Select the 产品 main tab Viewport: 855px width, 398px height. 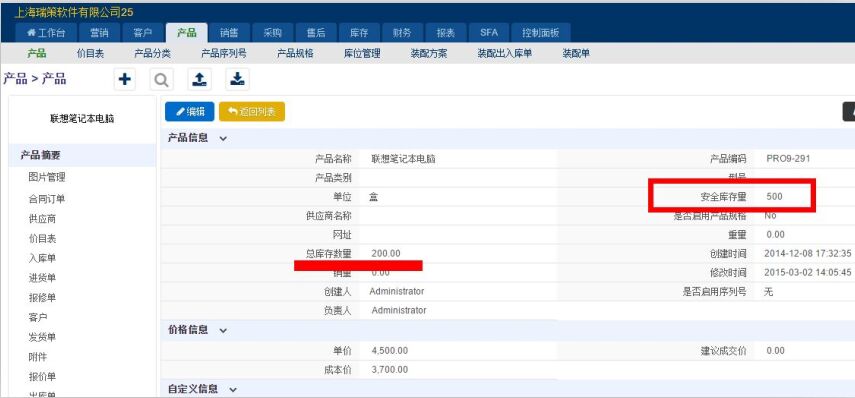186,33
